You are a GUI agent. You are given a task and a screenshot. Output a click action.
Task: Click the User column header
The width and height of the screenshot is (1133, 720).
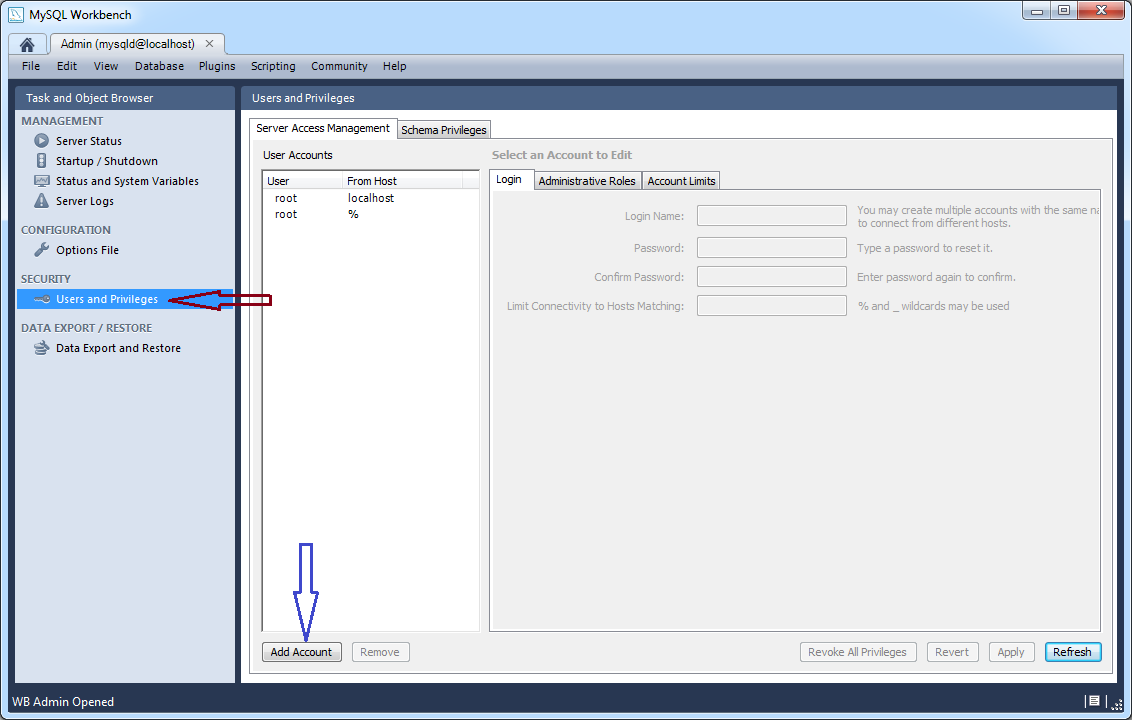[303, 181]
